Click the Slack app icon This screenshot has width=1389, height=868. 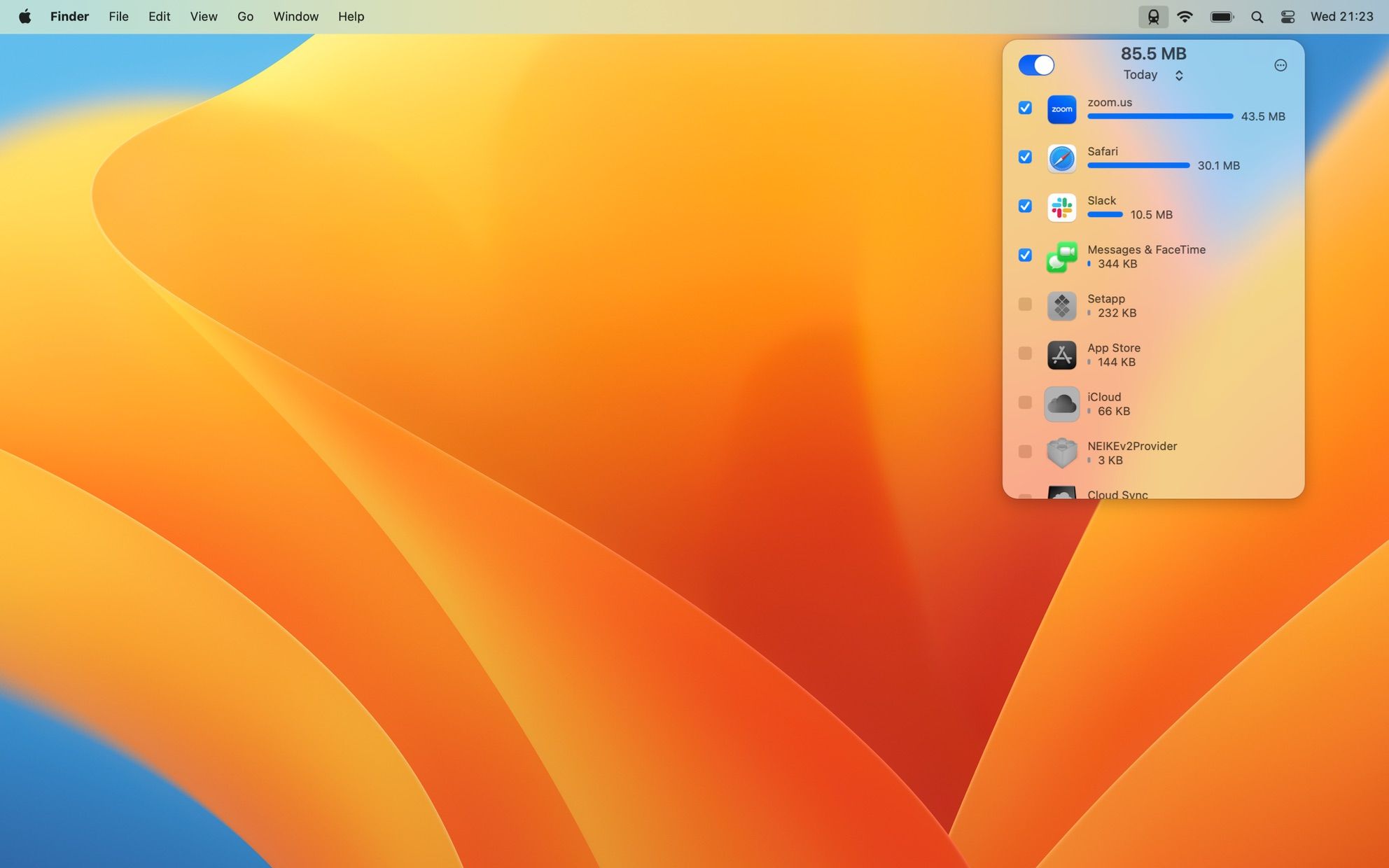(1061, 207)
